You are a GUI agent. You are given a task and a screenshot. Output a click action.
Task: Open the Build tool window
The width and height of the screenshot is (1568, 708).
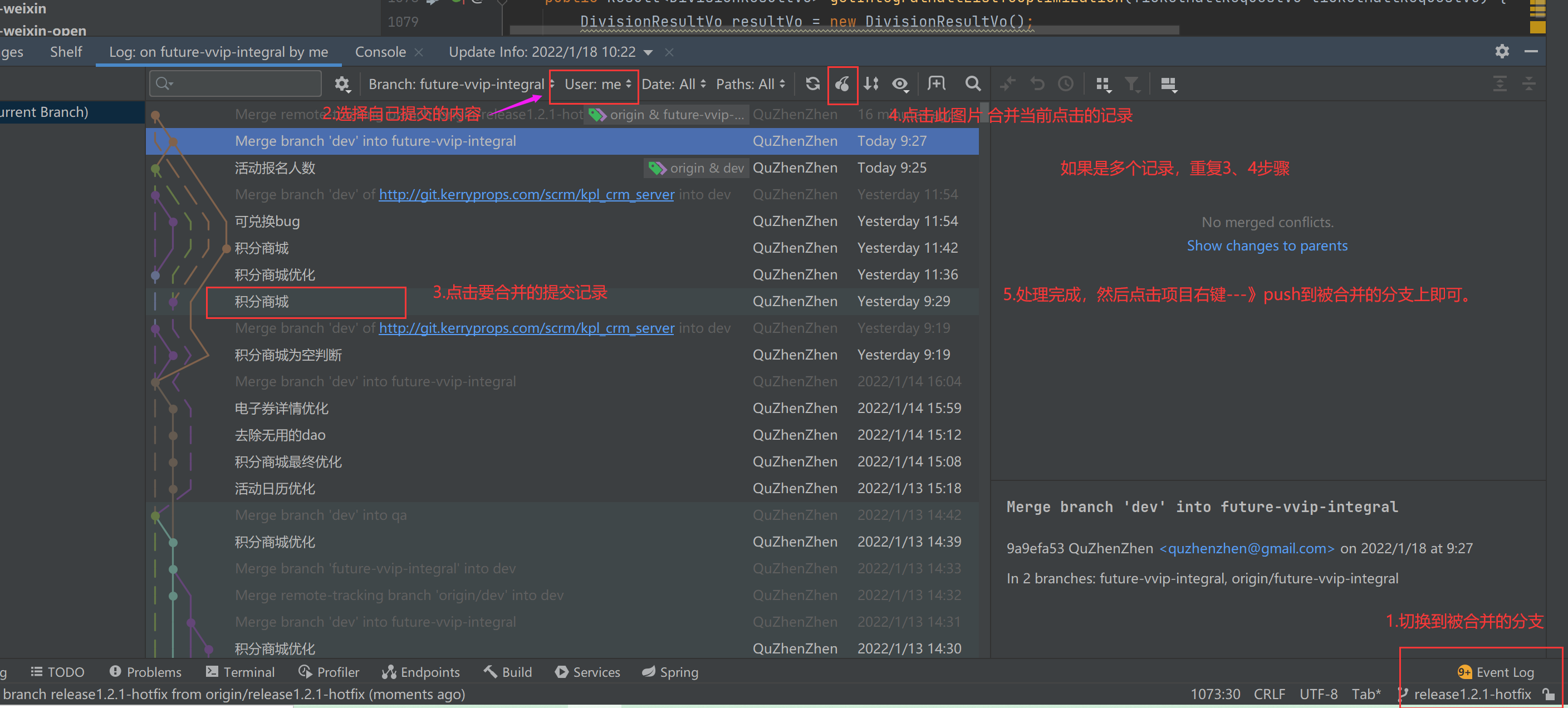pyautogui.click(x=508, y=672)
